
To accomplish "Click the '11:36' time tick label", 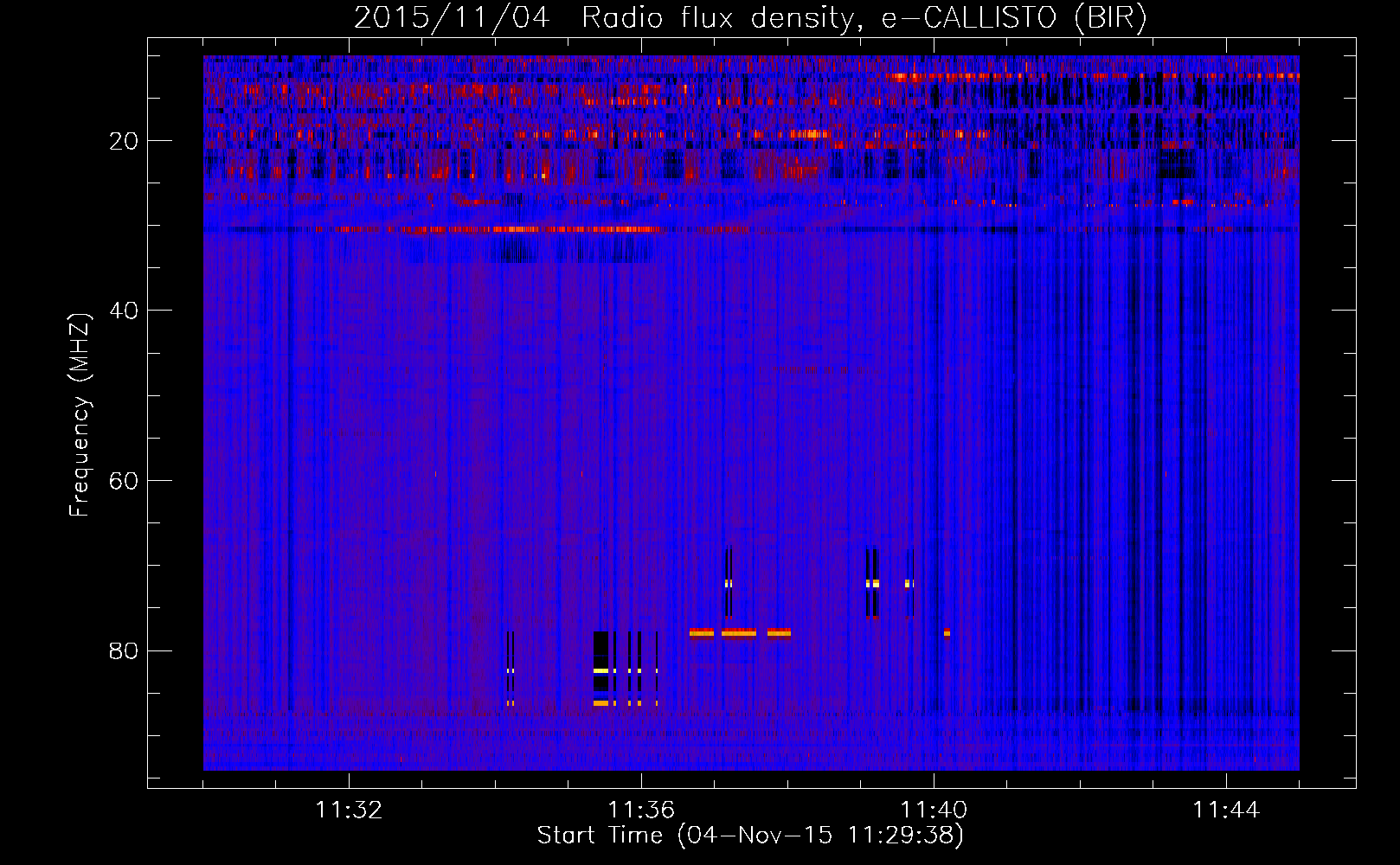I will pyautogui.click(x=641, y=811).
